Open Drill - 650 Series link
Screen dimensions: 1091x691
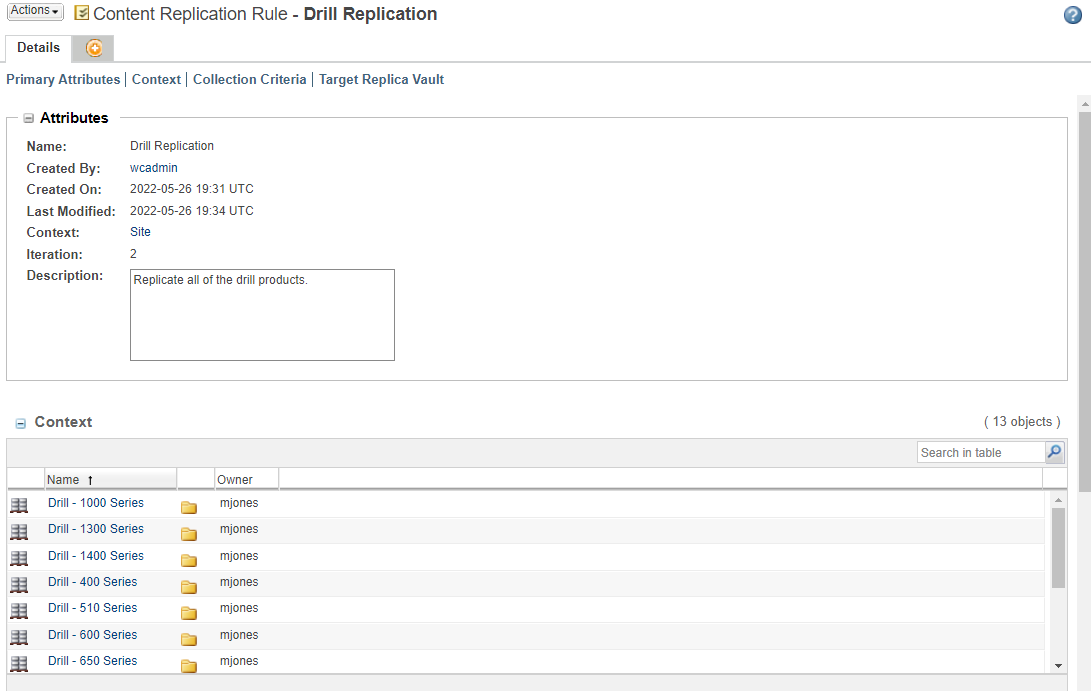(x=93, y=660)
